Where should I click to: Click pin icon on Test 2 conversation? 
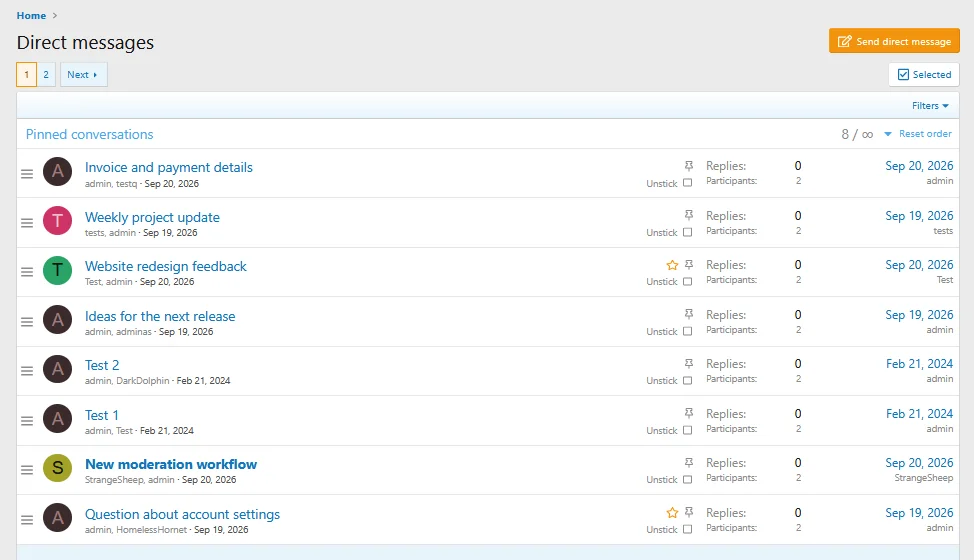(x=689, y=363)
